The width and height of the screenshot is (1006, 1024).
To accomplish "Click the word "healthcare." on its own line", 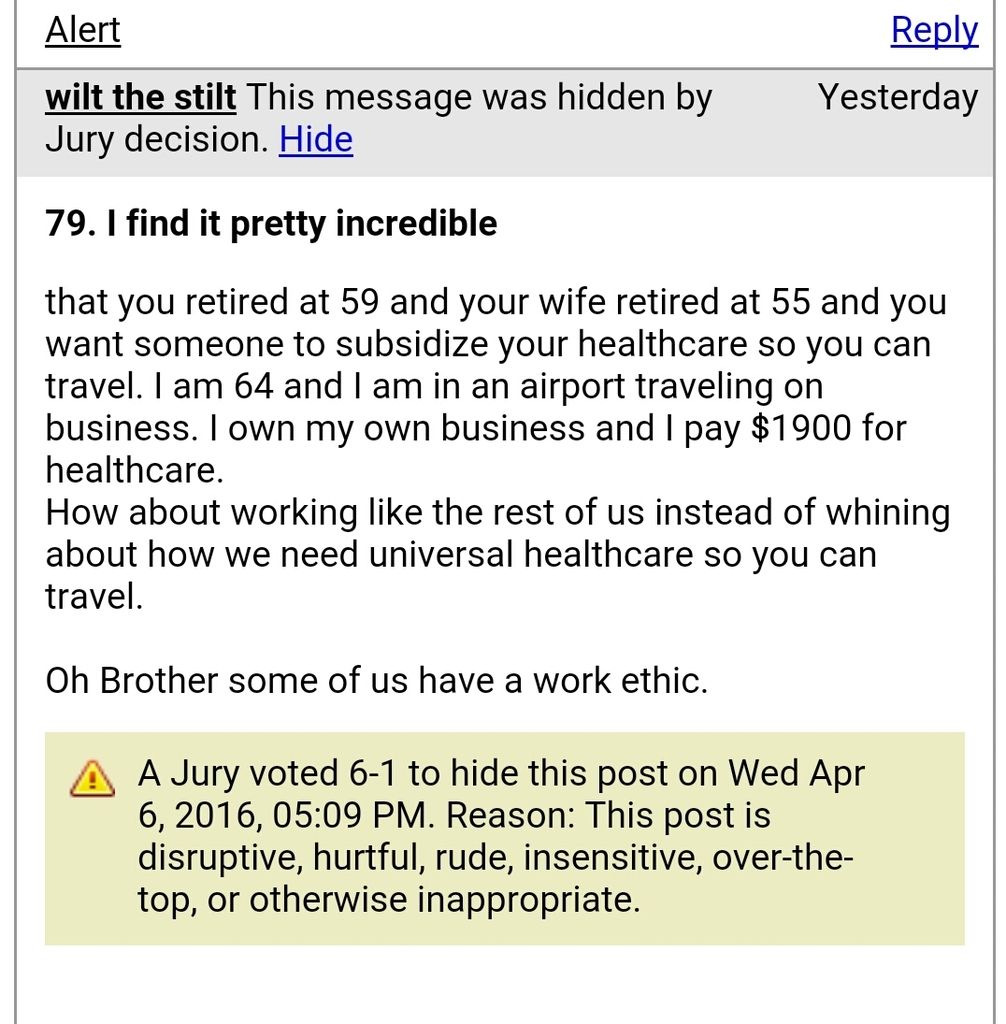I will [135, 470].
